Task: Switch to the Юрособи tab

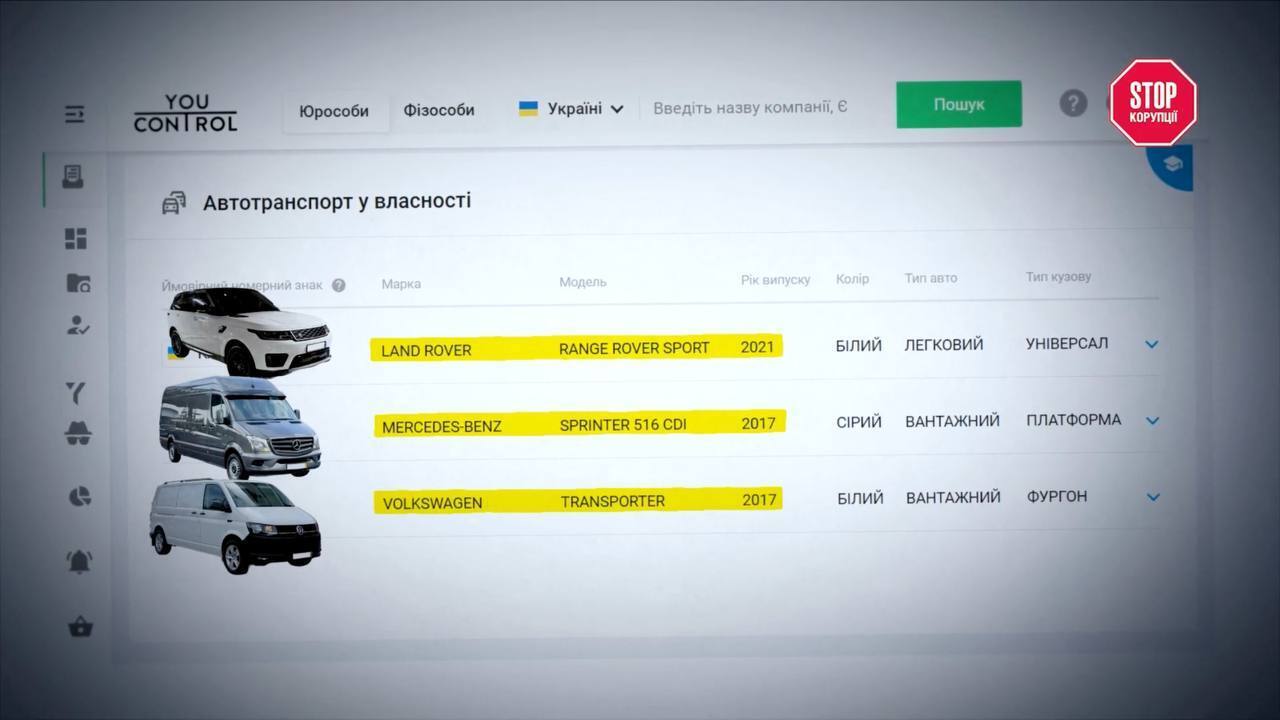Action: [334, 111]
